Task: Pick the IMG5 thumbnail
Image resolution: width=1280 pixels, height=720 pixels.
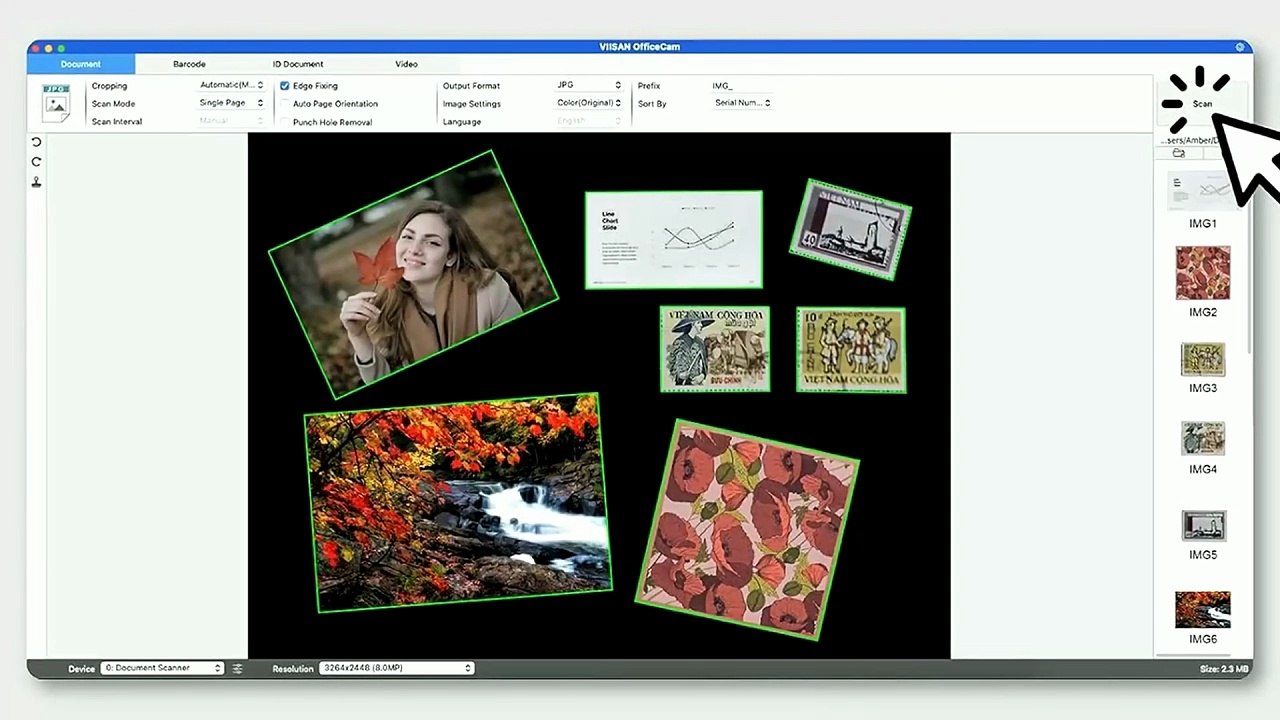Action: click(1202, 526)
